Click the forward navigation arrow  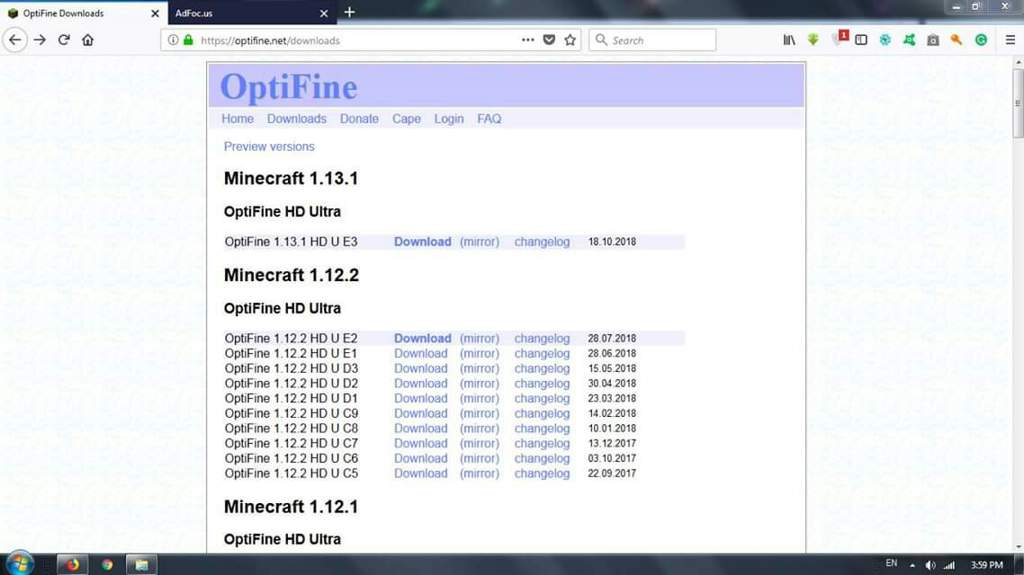pyautogui.click(x=40, y=40)
